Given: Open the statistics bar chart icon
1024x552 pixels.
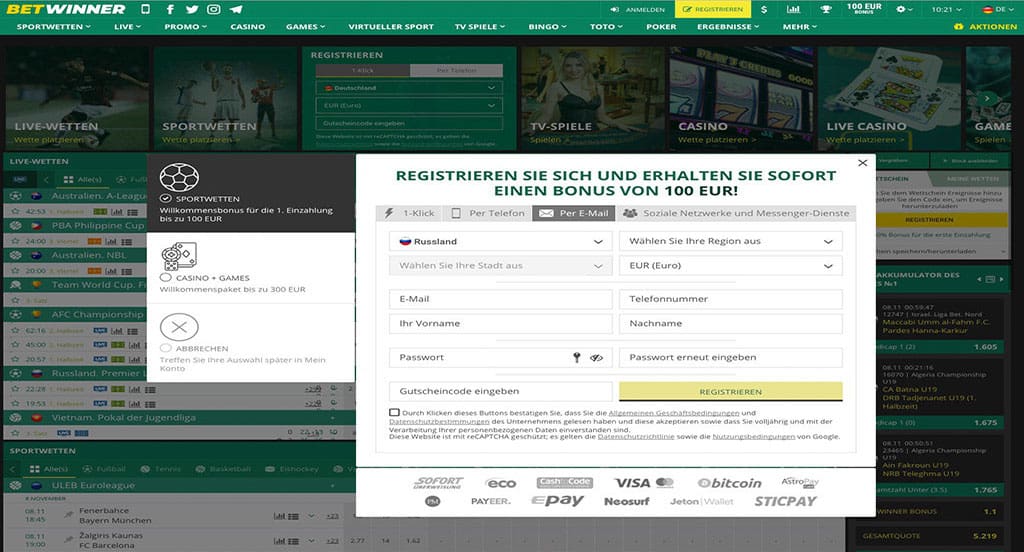Looking at the screenshot, I should click(x=793, y=9).
